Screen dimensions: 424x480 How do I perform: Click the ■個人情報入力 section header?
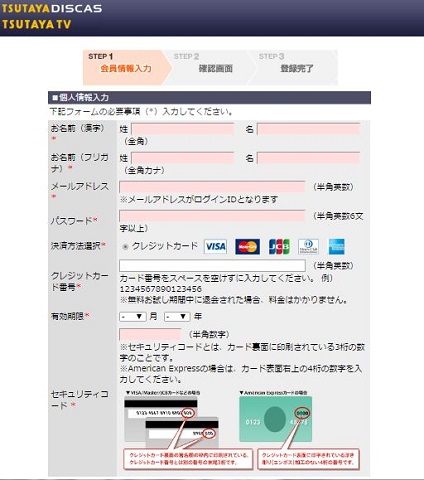tap(209, 98)
